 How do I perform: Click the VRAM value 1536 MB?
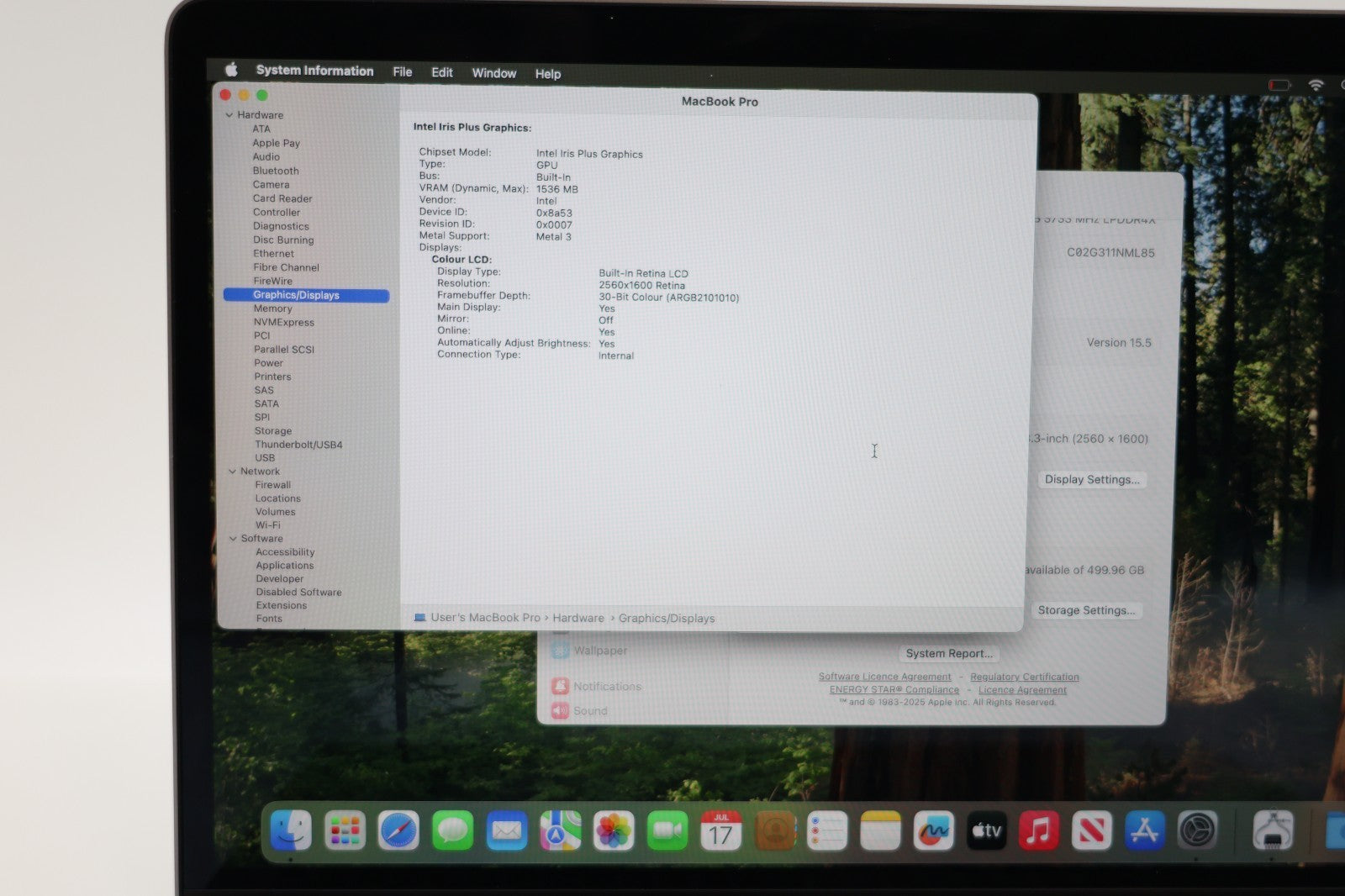(x=557, y=189)
